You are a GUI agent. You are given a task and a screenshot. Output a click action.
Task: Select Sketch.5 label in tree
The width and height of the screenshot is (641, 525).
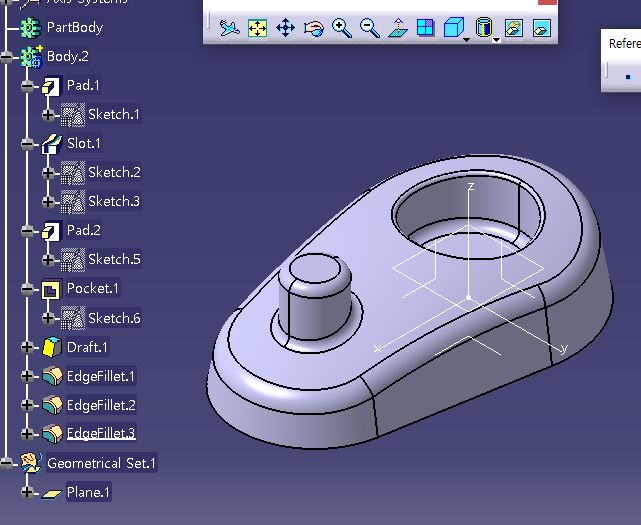(x=114, y=259)
